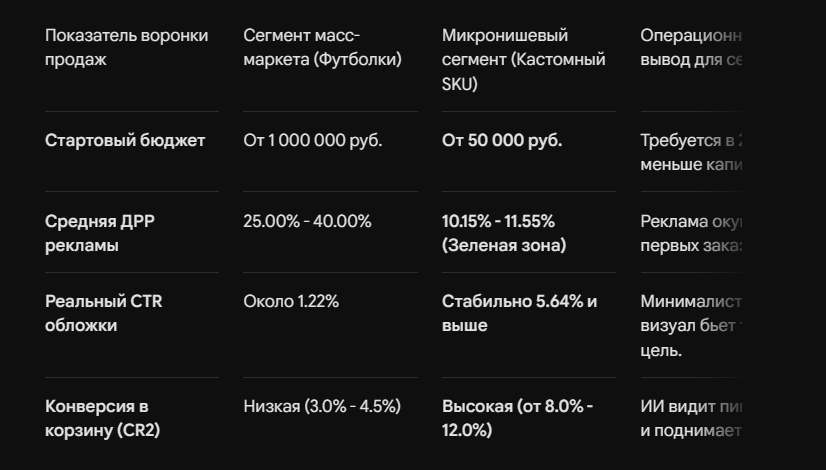Screen dimensions: 826x470
Task: Click the 'Низкая (3.0% - 4.5%)' cell
Action: (x=322, y=406)
